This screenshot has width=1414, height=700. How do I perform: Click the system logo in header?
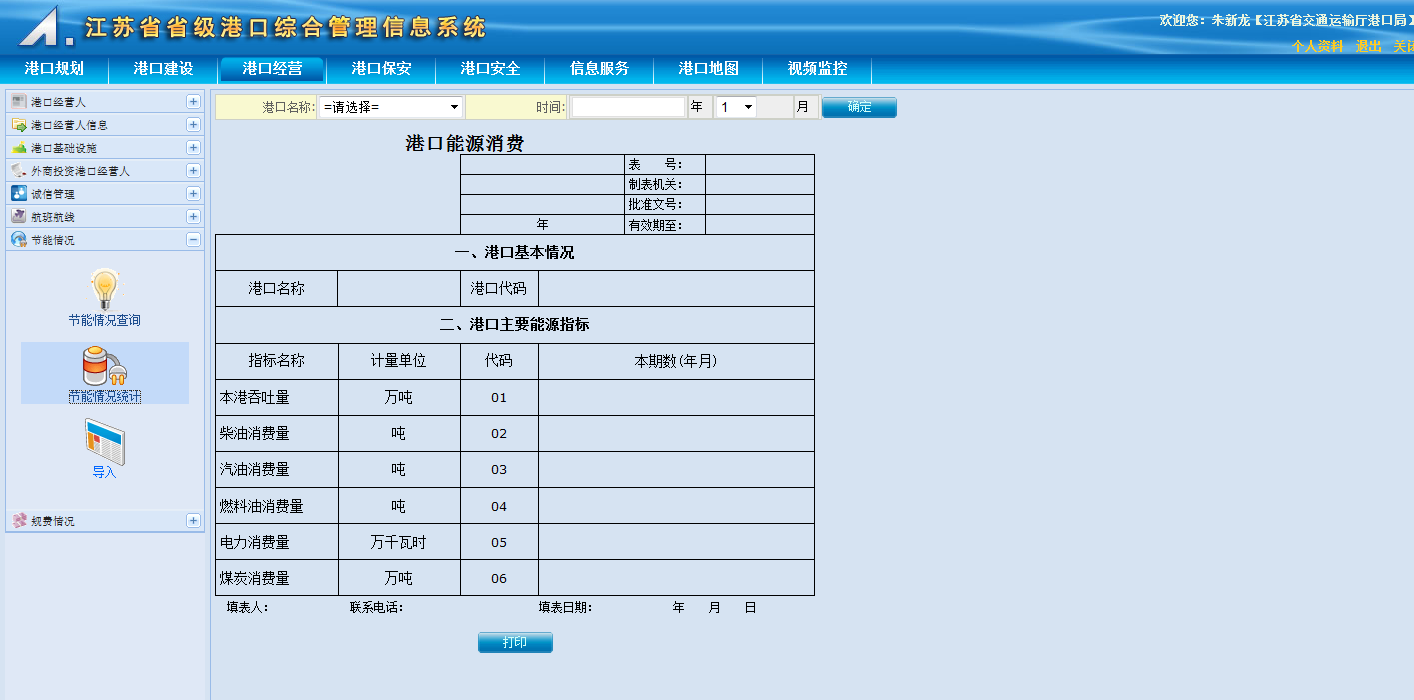[x=44, y=27]
